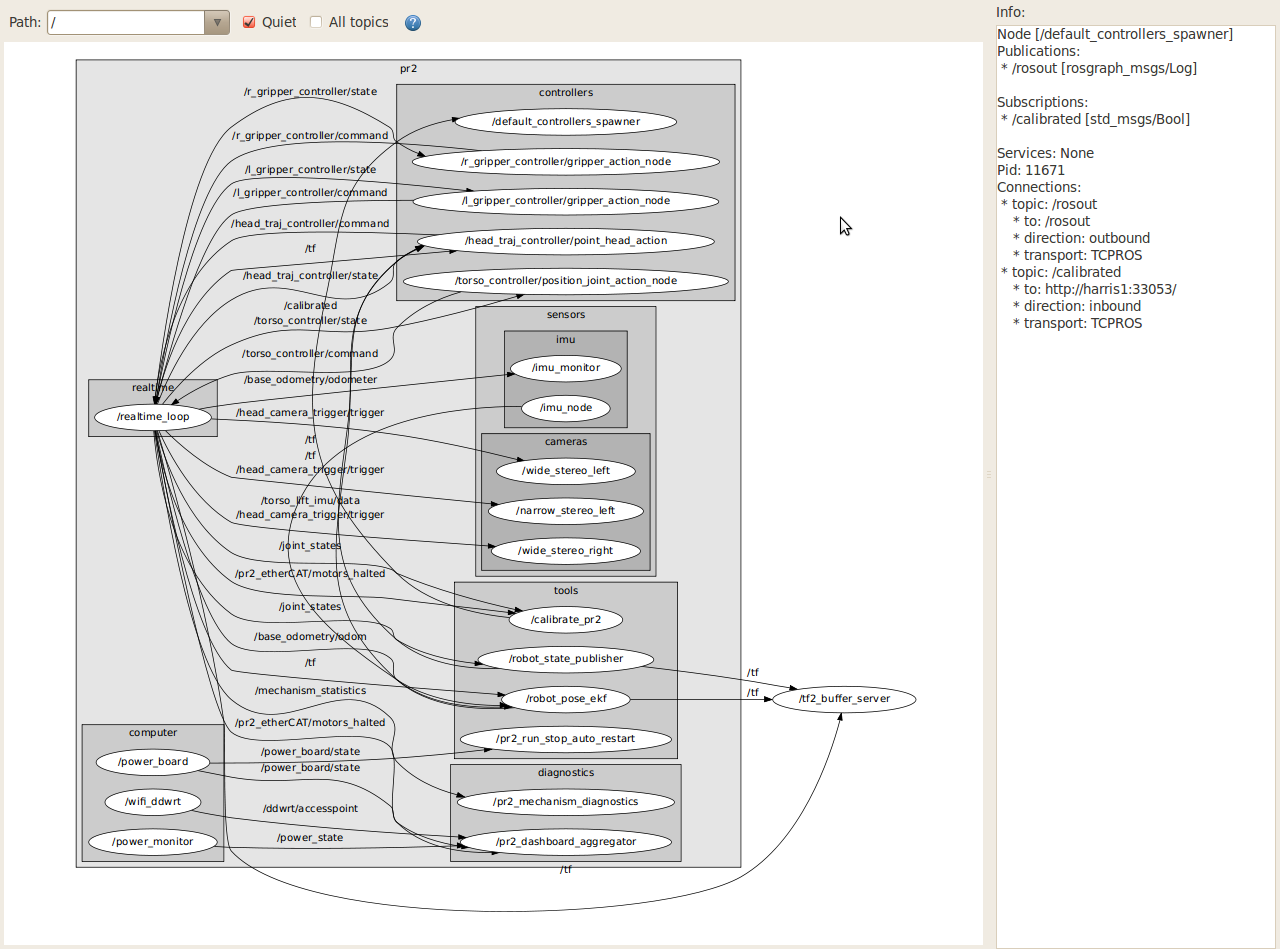Select the /realtime_loop node

(153, 417)
